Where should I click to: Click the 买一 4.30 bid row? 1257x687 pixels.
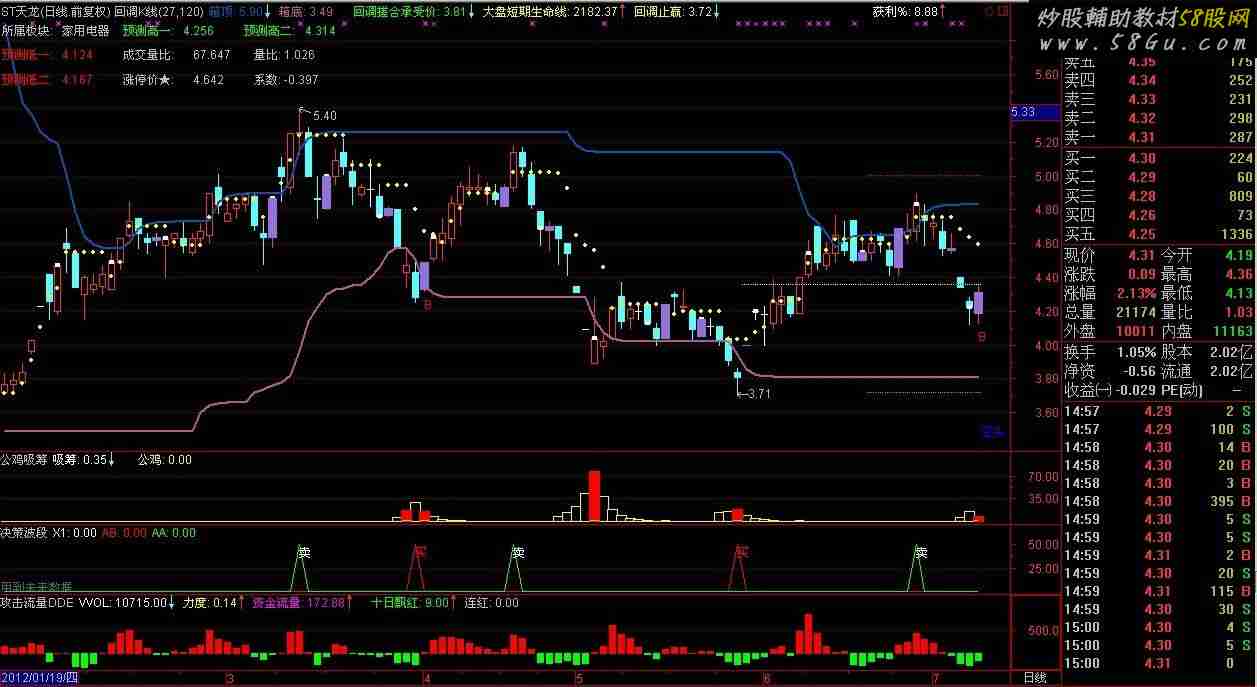click(x=1158, y=158)
